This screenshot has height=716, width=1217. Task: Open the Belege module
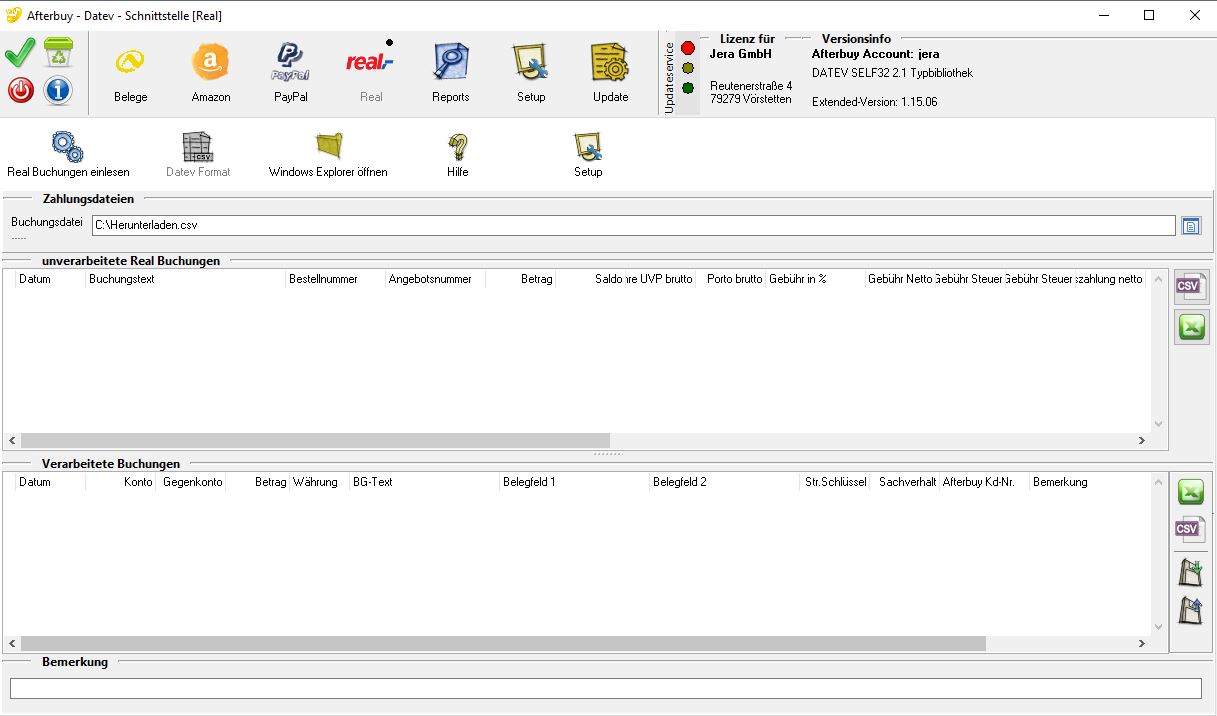click(x=130, y=74)
